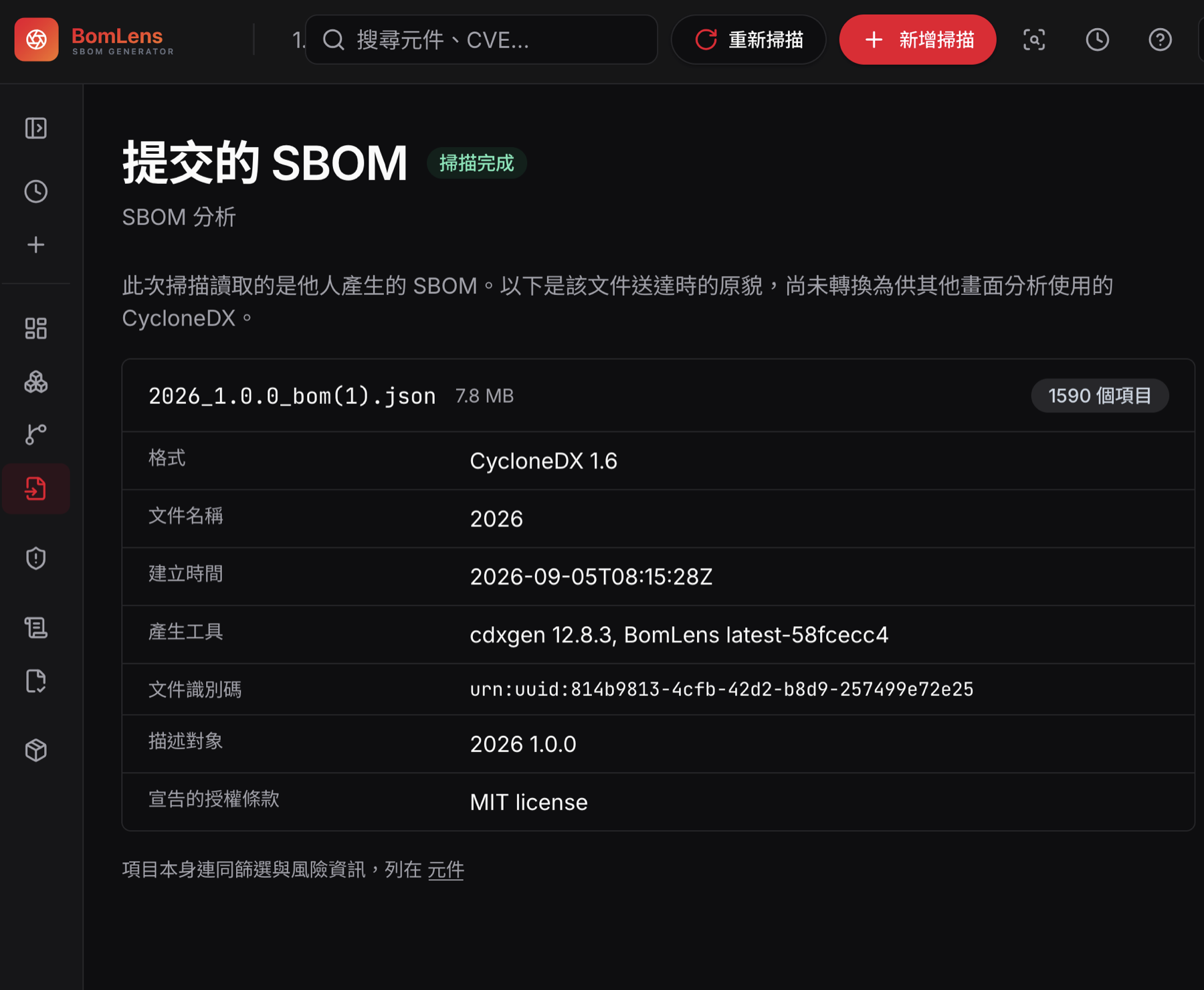The image size is (1204, 990).
Task: Click the 2026 1.0.0 described subject value
Action: 523,744
